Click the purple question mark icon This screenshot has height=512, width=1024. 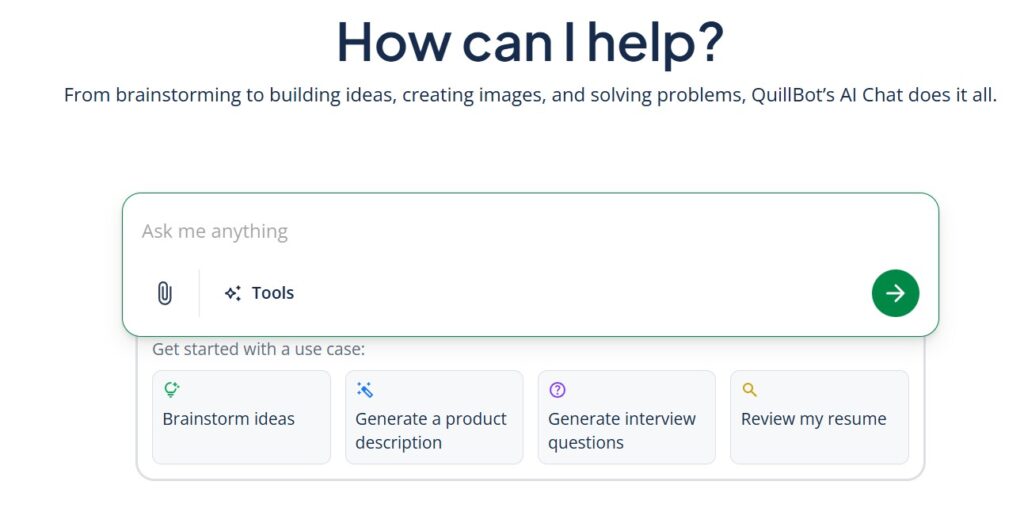tap(557, 390)
